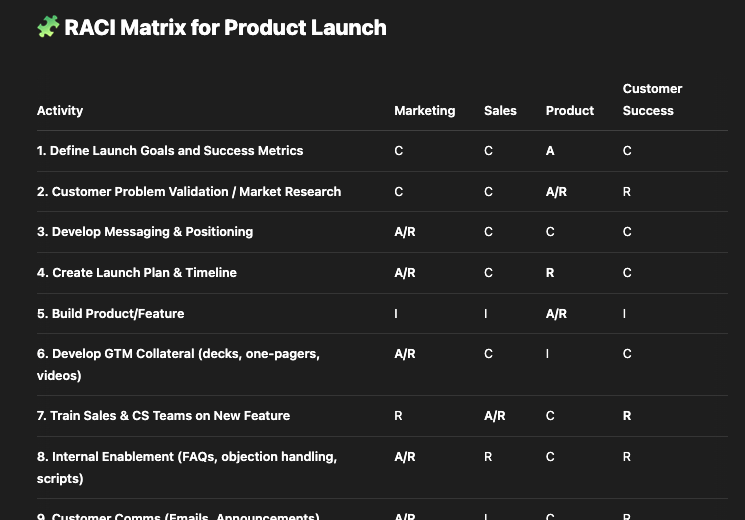Viewport: 745px width, 520px height.
Task: Select Sales A/R cell in Train Sales row
Action: (495, 416)
